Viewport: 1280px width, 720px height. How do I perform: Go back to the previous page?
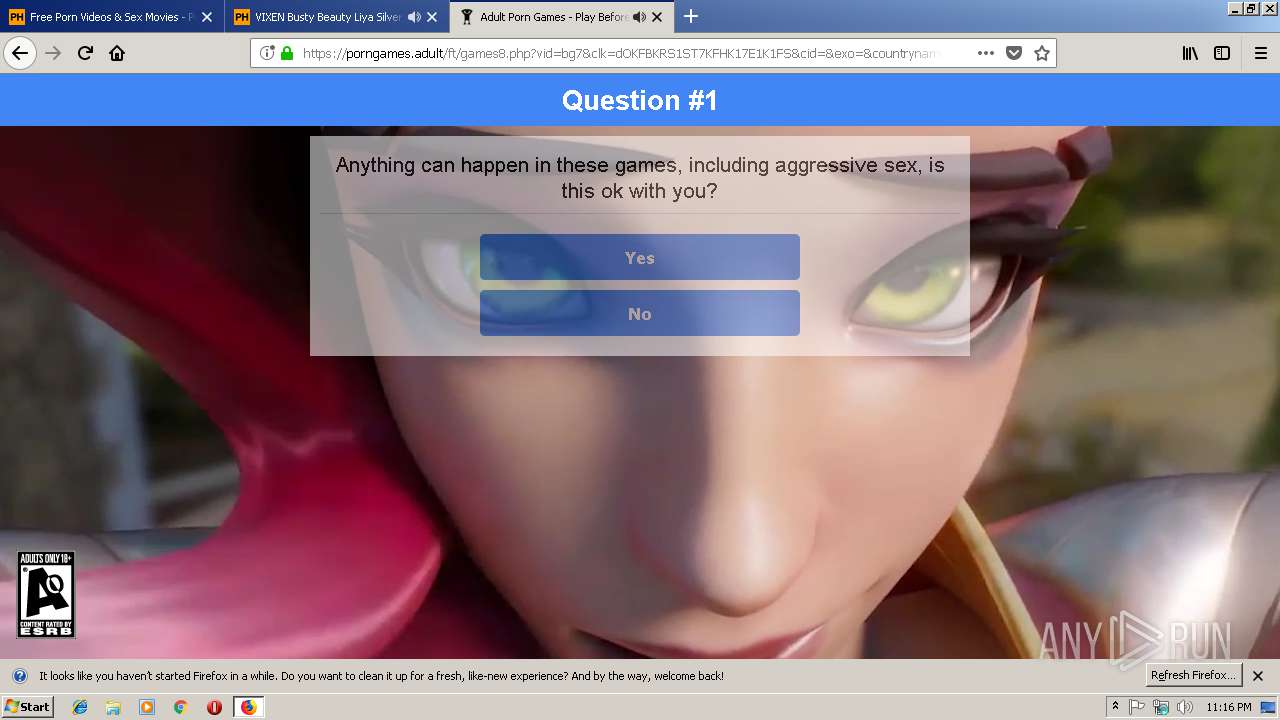tap(20, 53)
